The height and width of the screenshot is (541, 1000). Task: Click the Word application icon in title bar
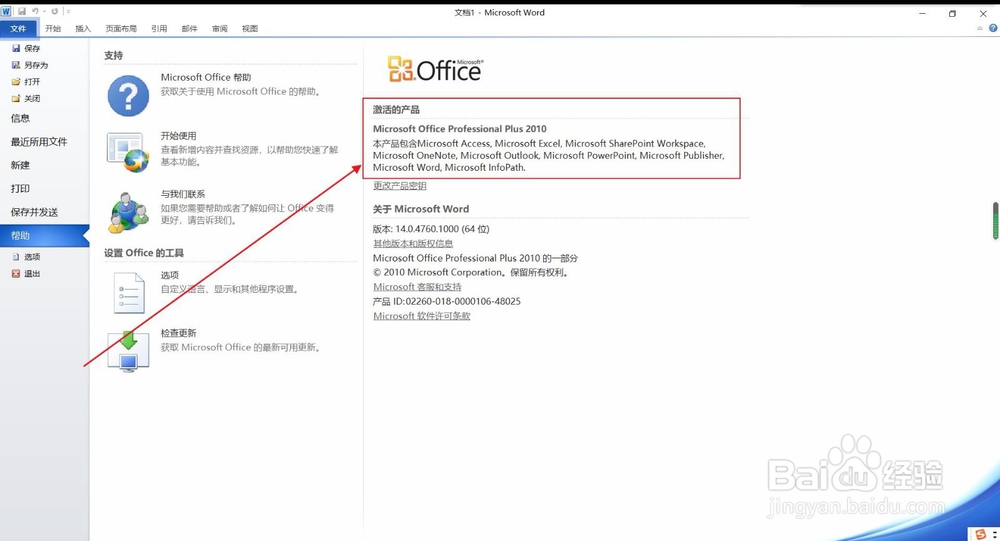tap(6, 11)
